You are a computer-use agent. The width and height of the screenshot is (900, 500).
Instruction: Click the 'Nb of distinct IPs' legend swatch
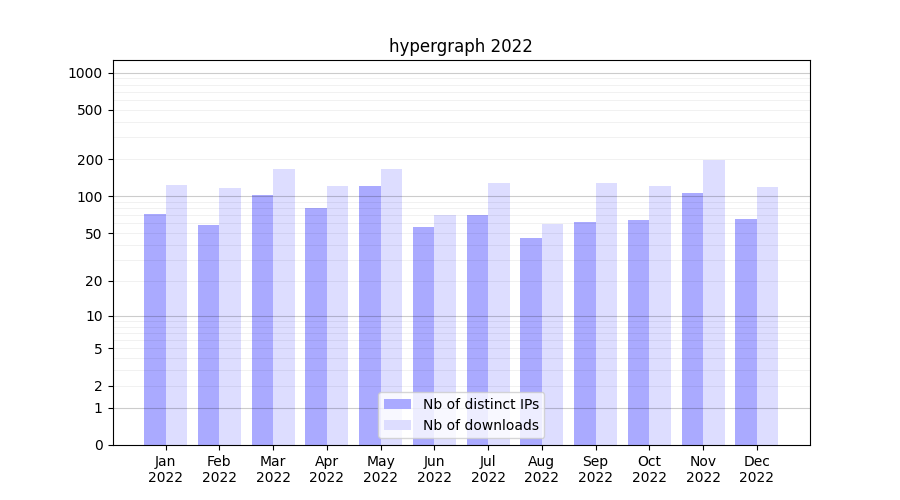tap(397, 404)
